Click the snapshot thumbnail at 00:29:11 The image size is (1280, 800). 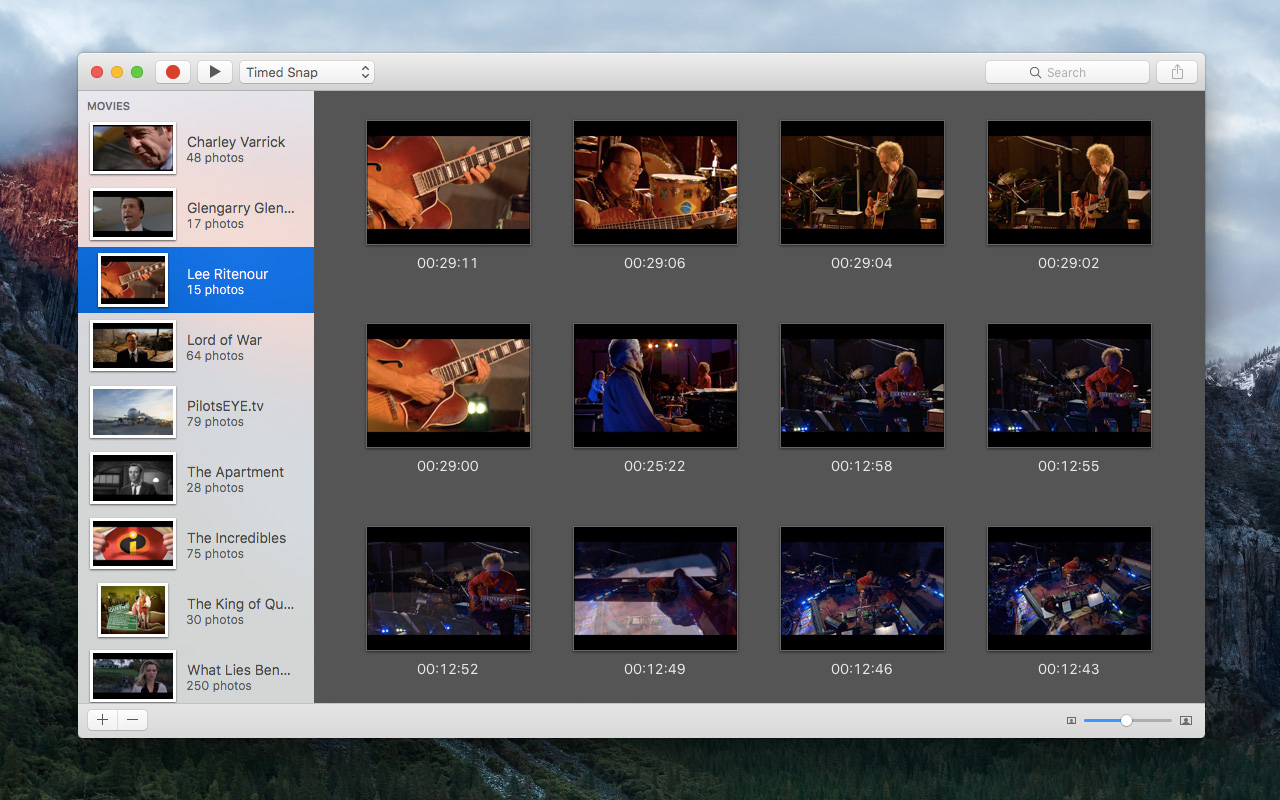tap(448, 182)
